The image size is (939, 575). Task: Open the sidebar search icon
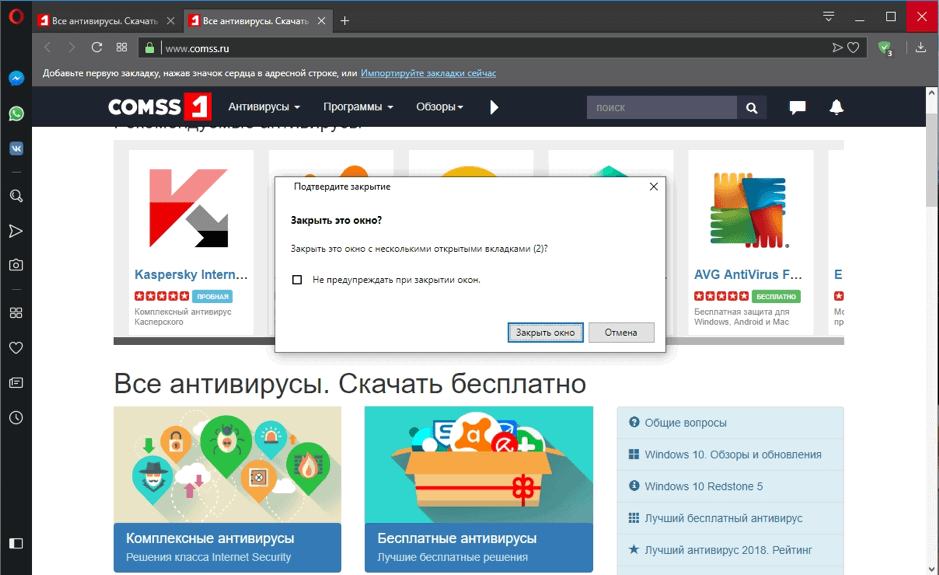(x=16, y=196)
